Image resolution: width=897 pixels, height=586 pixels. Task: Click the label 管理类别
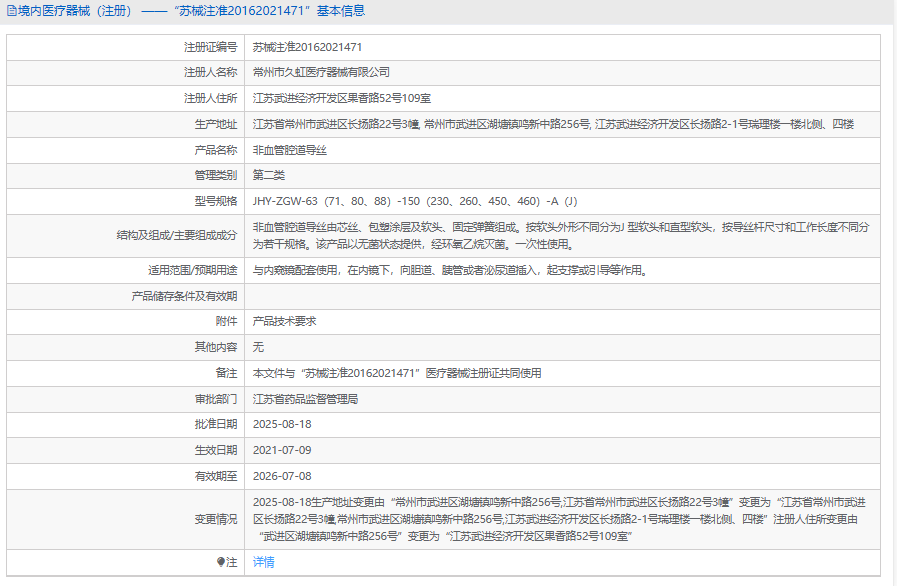pyautogui.click(x=216, y=175)
